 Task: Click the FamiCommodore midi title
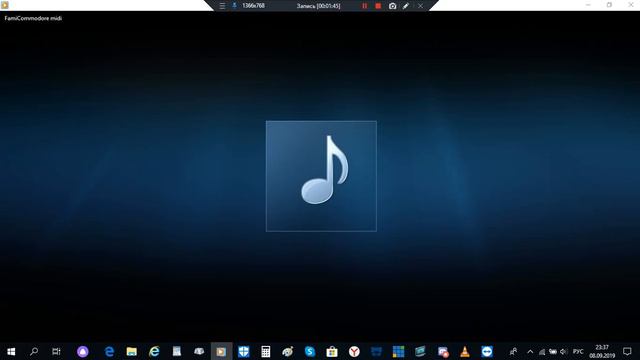coord(33,18)
